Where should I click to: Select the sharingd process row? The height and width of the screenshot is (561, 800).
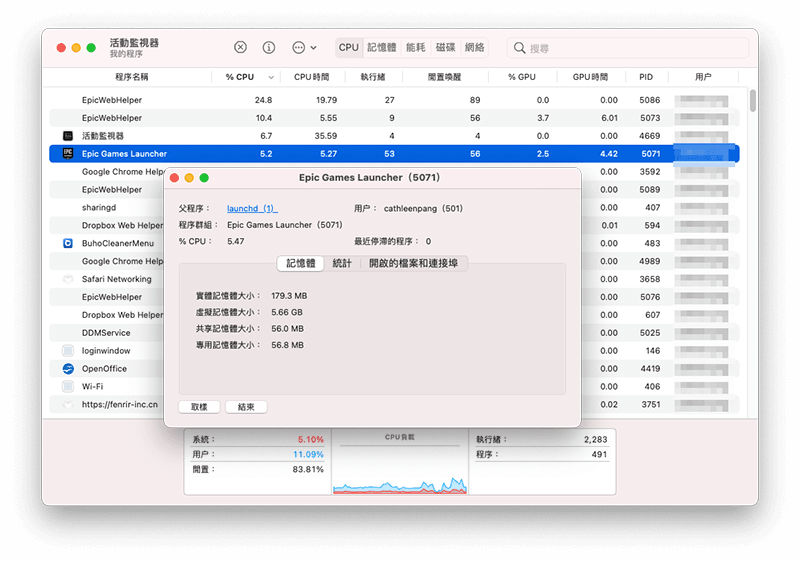pos(107,208)
